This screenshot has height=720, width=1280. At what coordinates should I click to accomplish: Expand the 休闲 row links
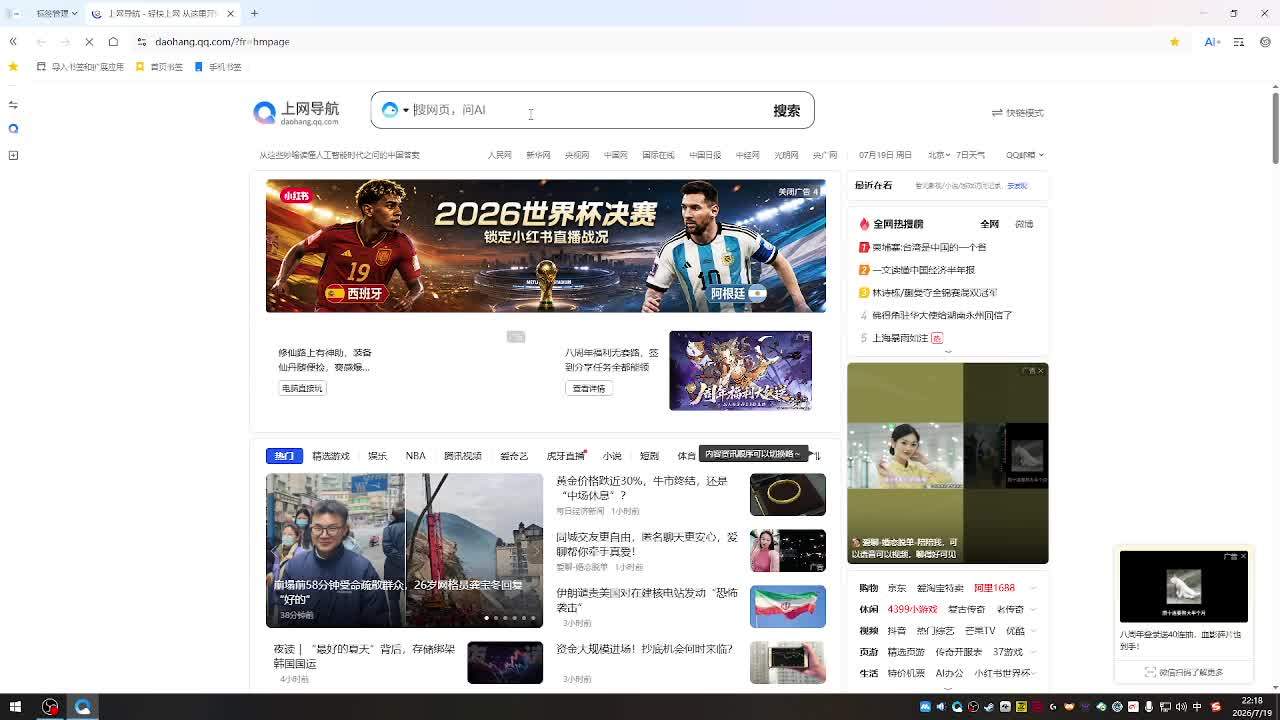pos(1033,609)
